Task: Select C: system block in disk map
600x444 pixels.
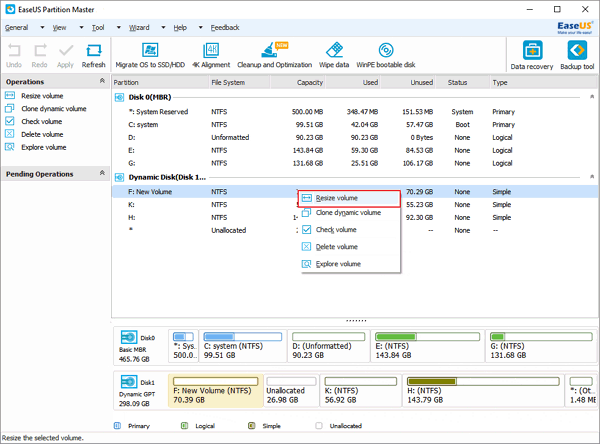Action: pyautogui.click(x=243, y=346)
